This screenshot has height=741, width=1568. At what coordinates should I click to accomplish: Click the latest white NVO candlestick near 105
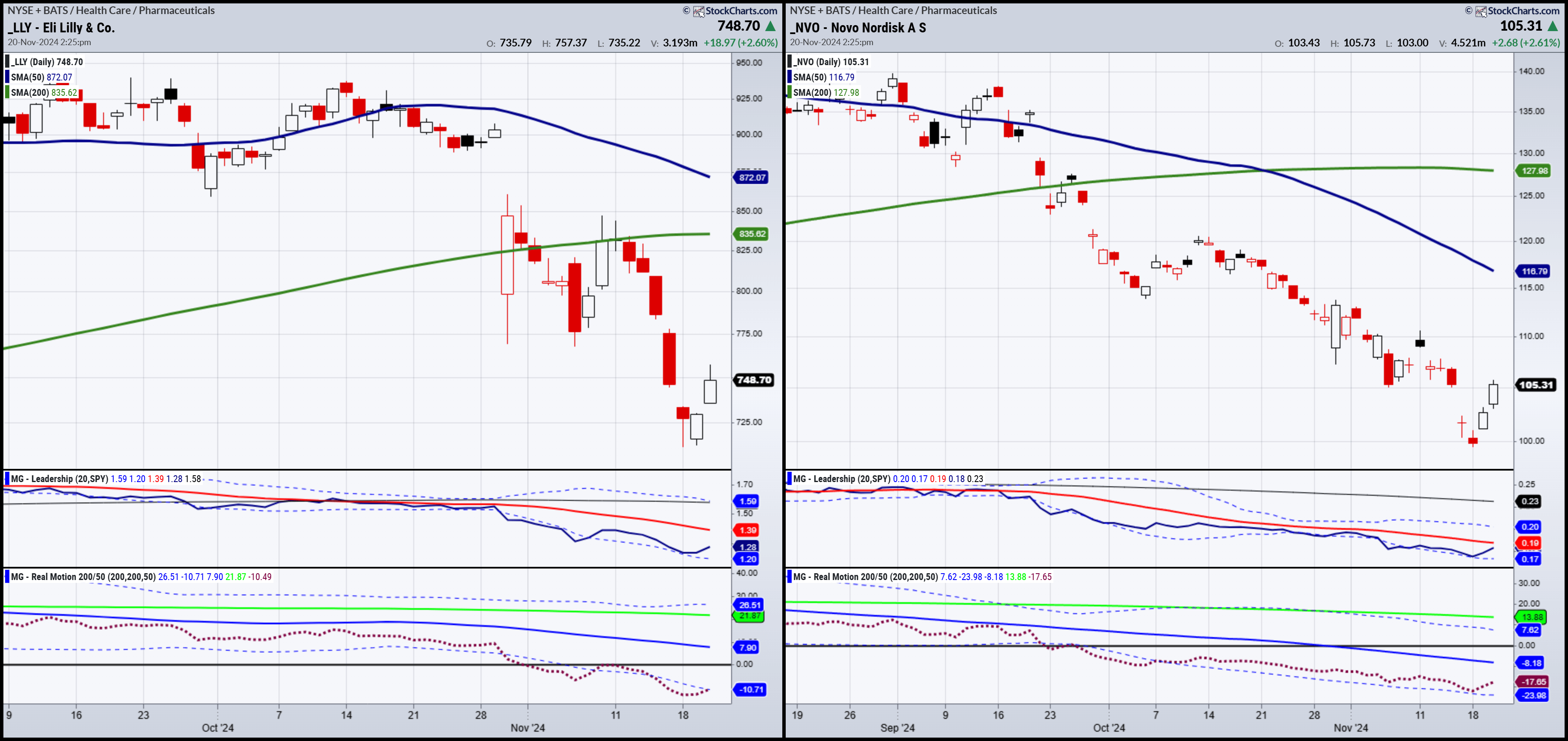tap(1493, 394)
